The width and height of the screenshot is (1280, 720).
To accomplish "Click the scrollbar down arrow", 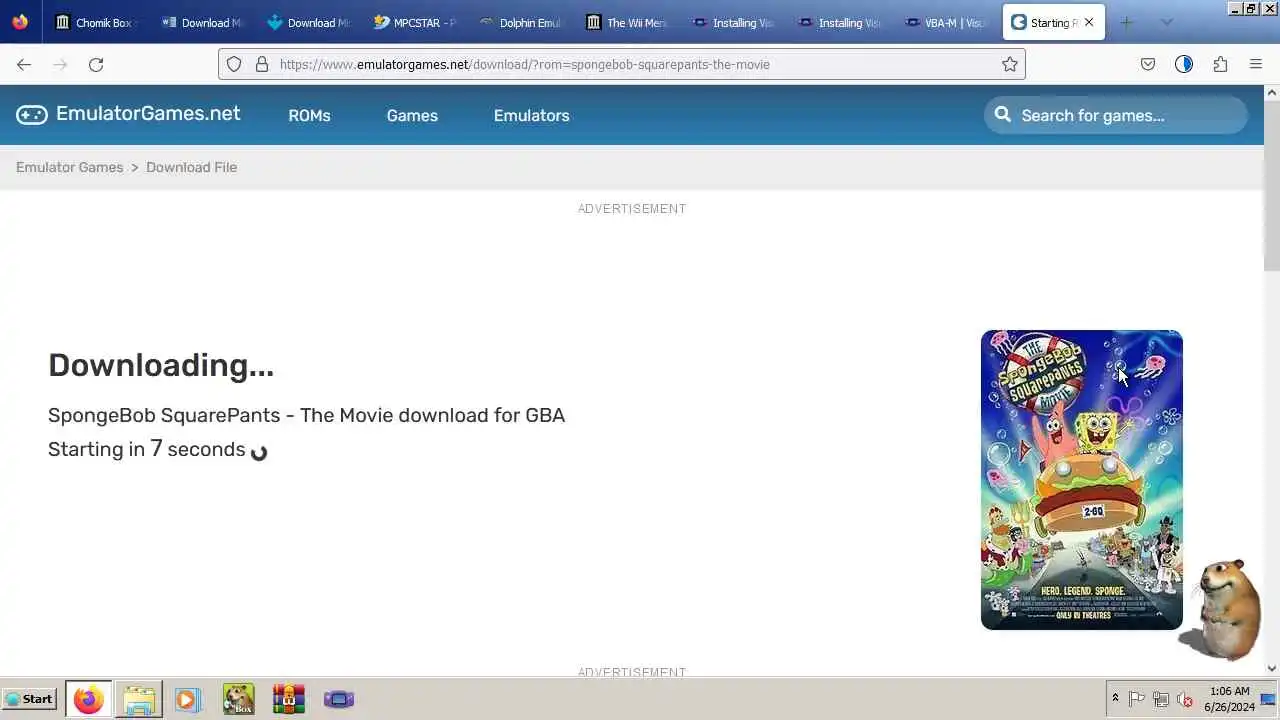I will click(1272, 668).
